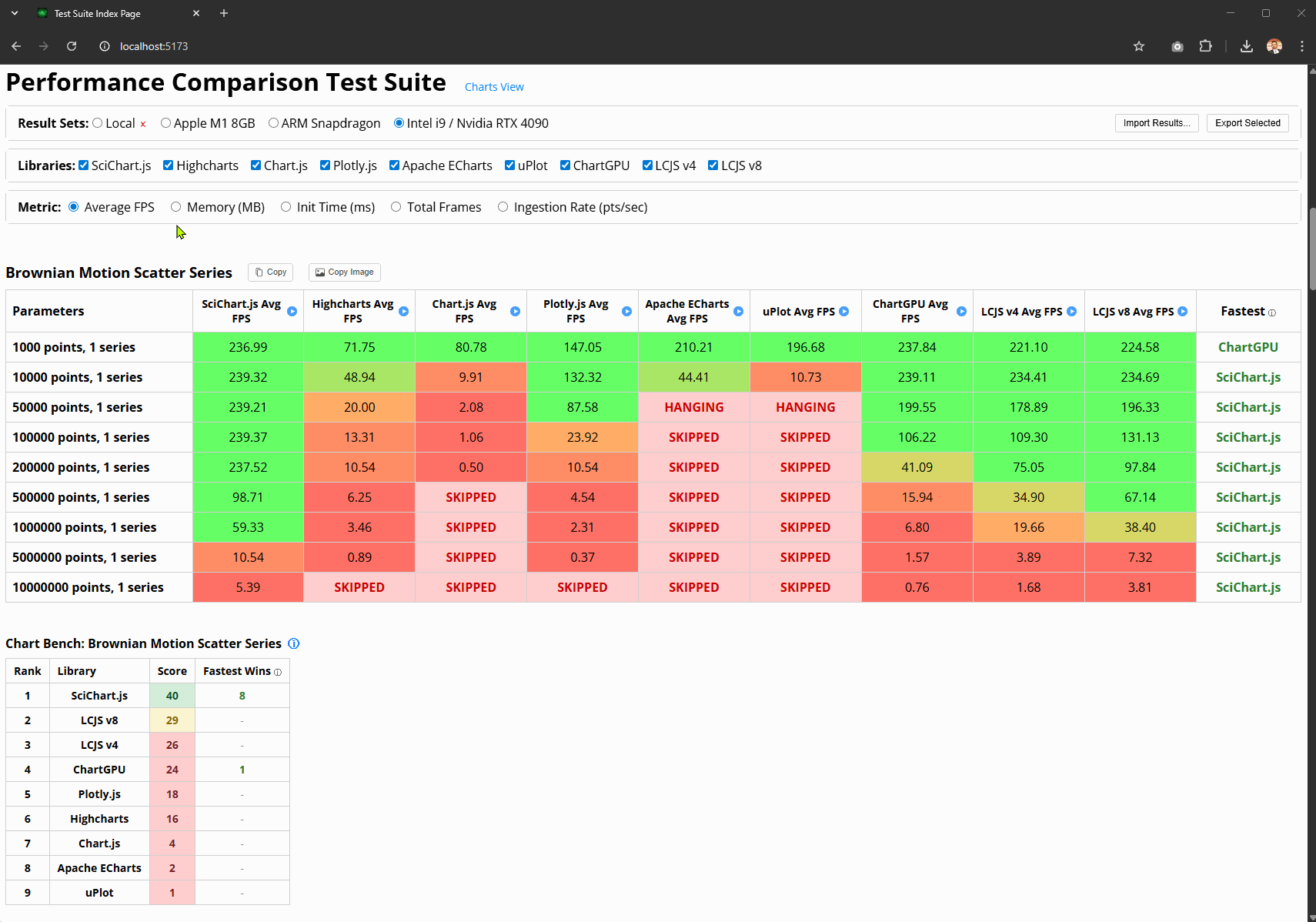
Task: Click the Copy Image button
Action: [x=344, y=272]
